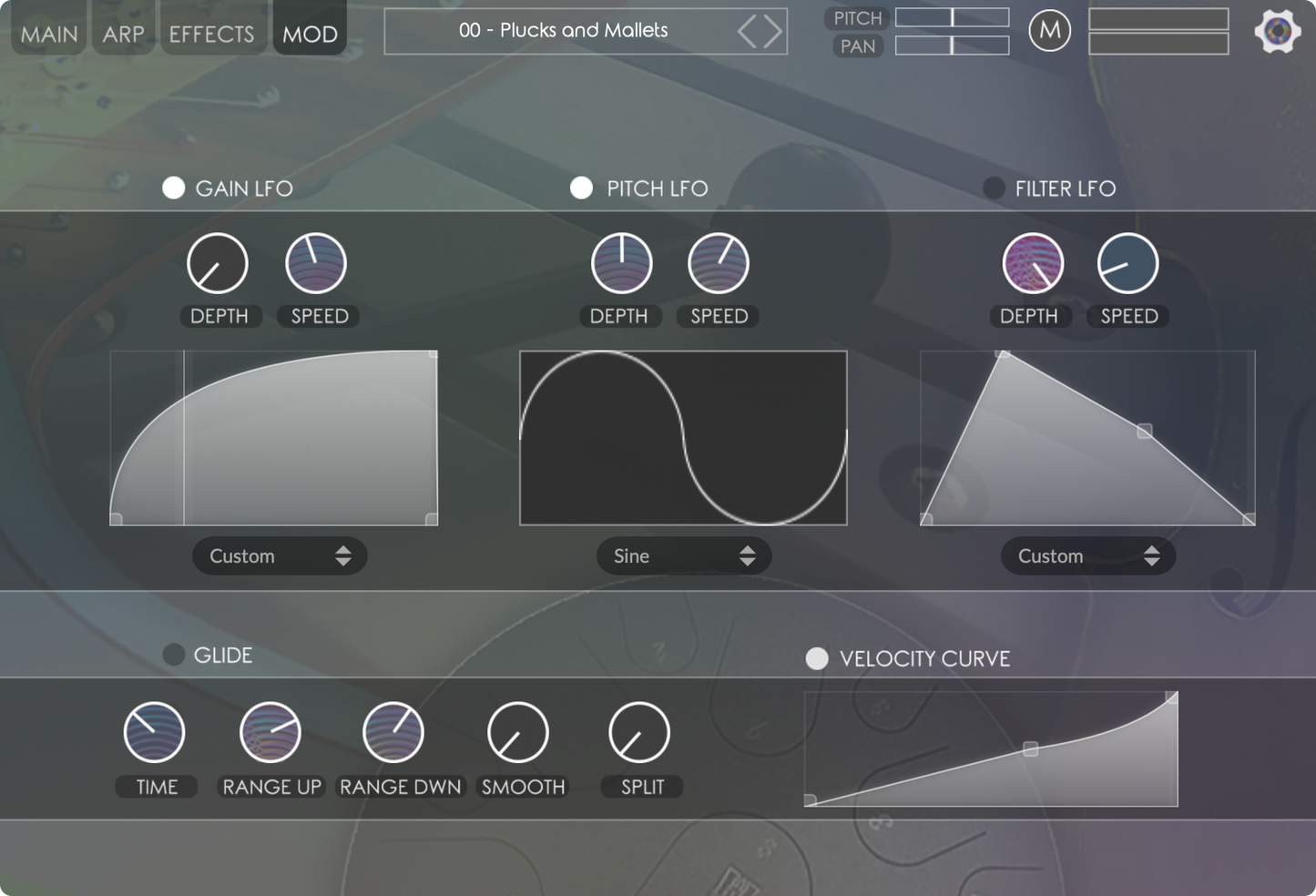Image resolution: width=1316 pixels, height=896 pixels.
Task: Click the Gain LFO Depth knob
Action: (x=218, y=264)
